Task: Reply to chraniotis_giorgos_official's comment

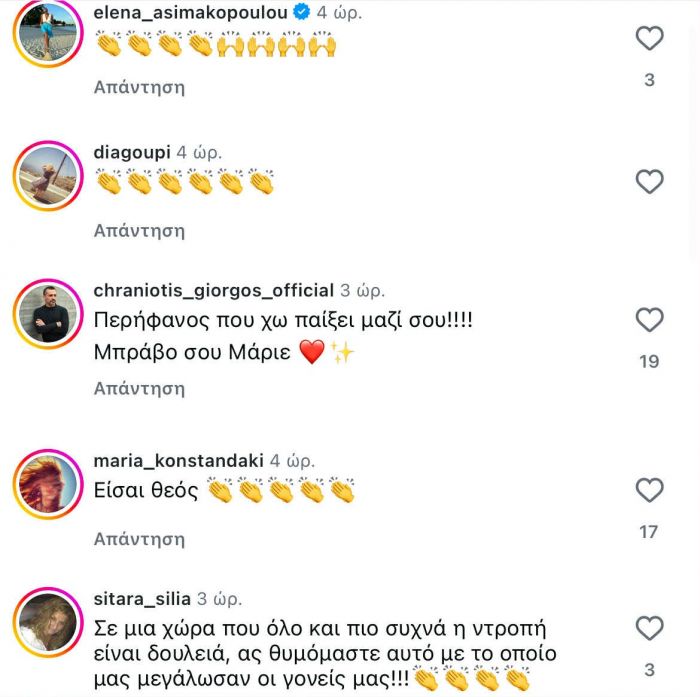Action: coord(139,388)
